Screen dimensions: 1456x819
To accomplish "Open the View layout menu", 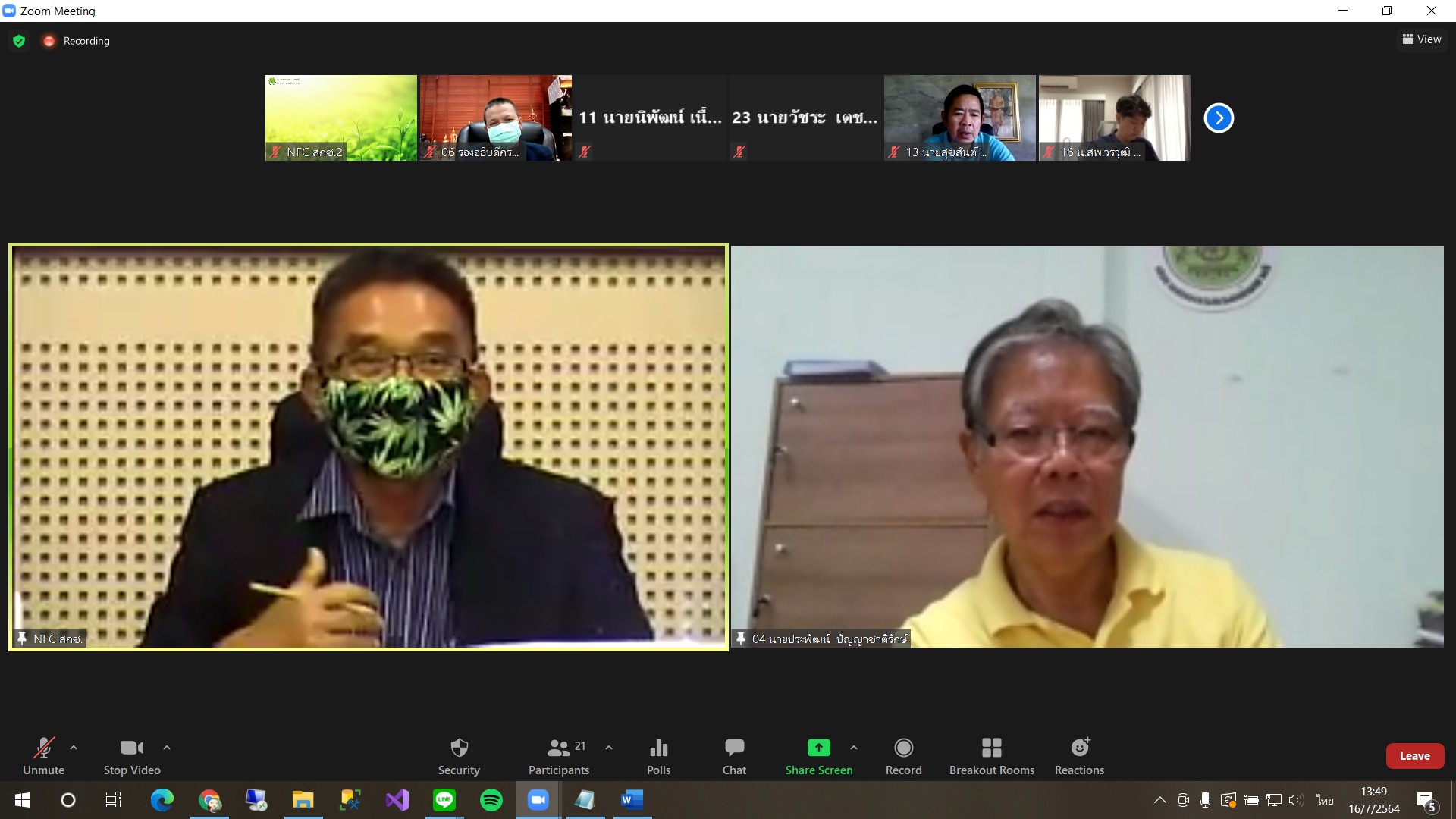I will pos(1422,39).
